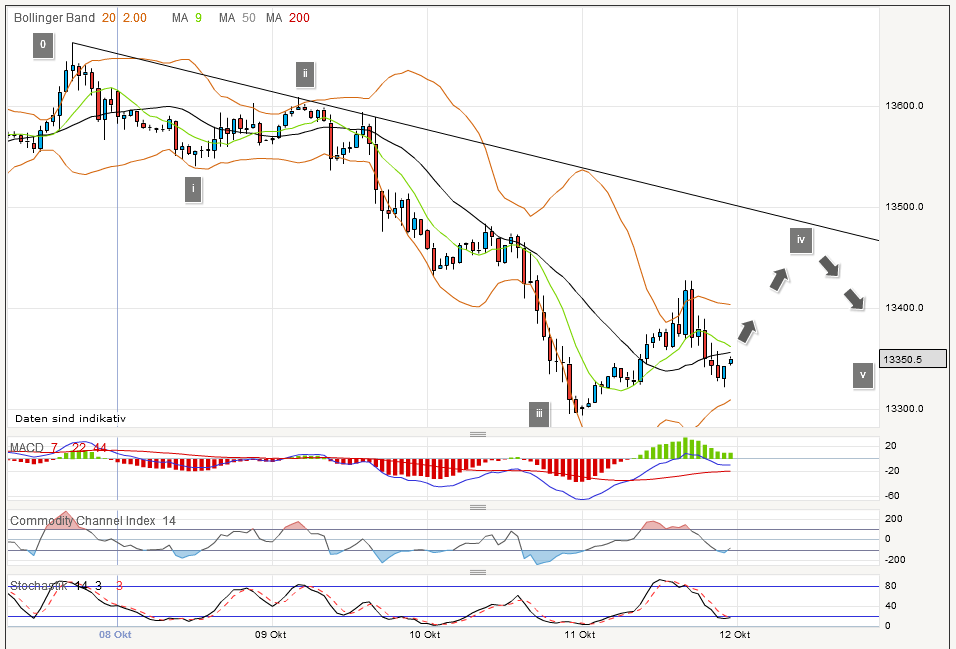This screenshot has height=649, width=956.
Task: Select the 12 Okt date label
Action: click(x=735, y=634)
